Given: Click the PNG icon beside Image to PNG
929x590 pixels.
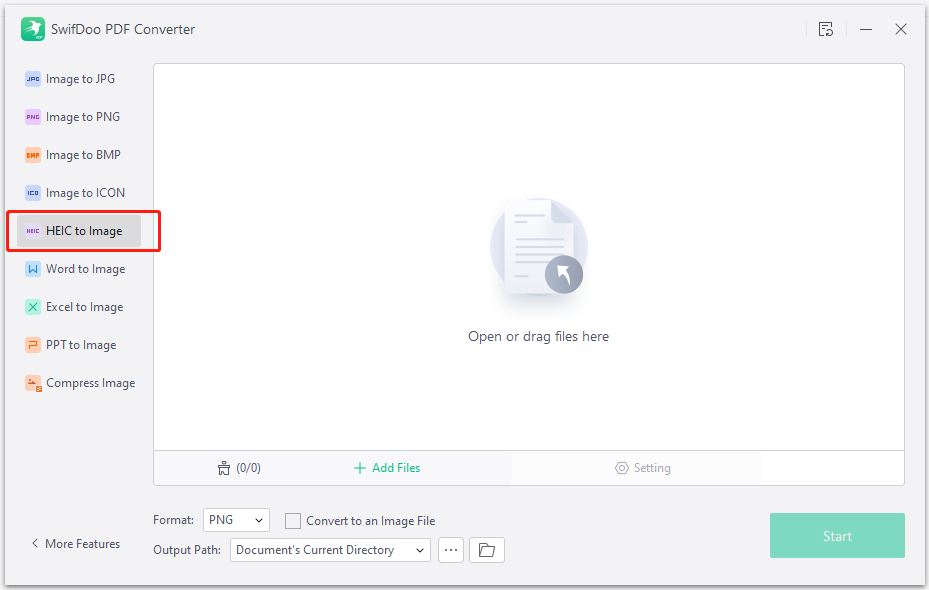Looking at the screenshot, I should tap(33, 117).
